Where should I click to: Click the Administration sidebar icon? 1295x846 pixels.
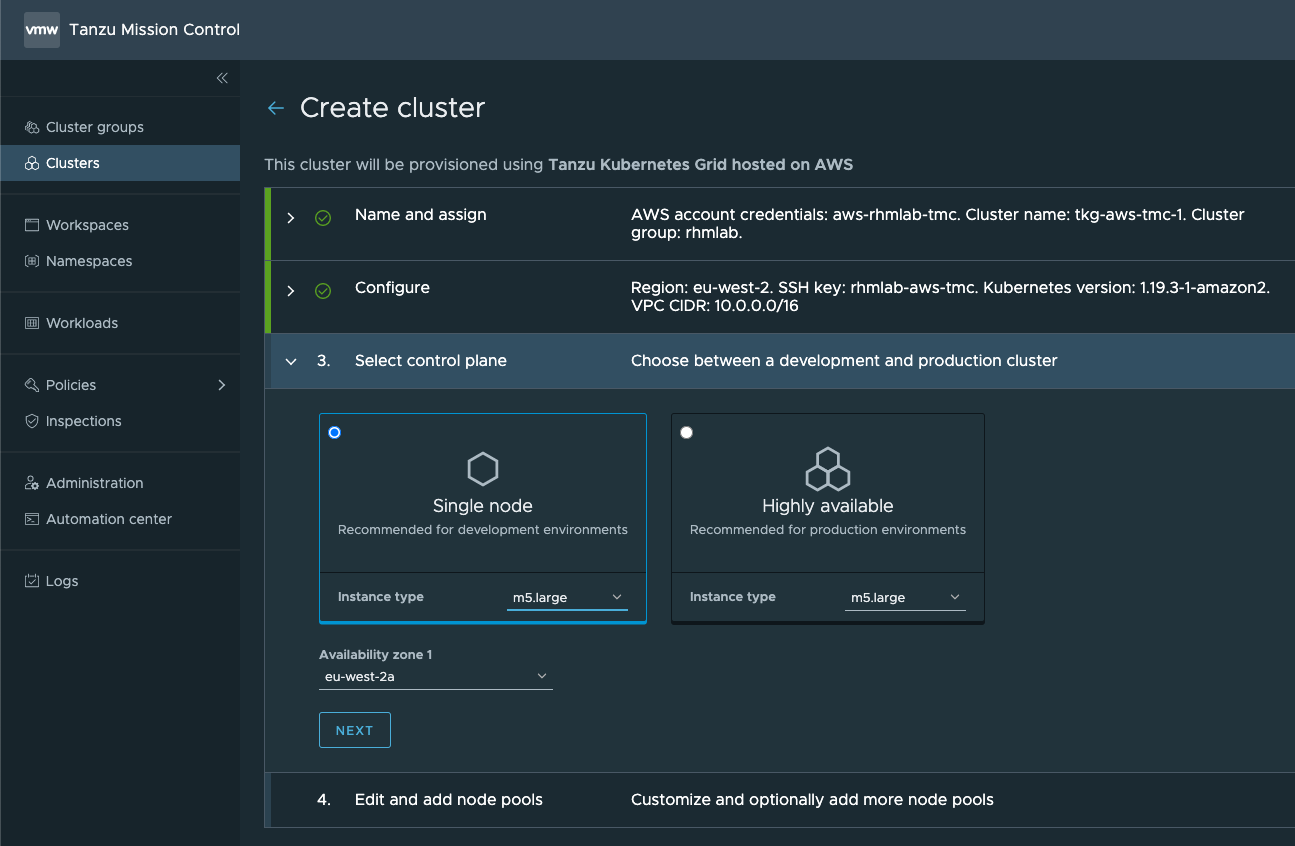(x=32, y=483)
